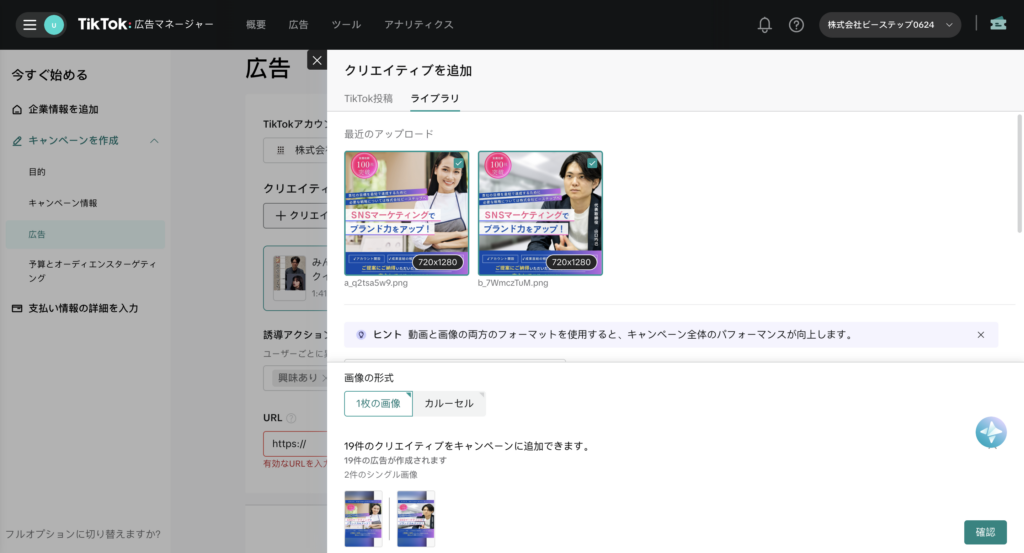The image size is (1024, 553).
Task: Click the URL https:// input field
Action: (295, 444)
